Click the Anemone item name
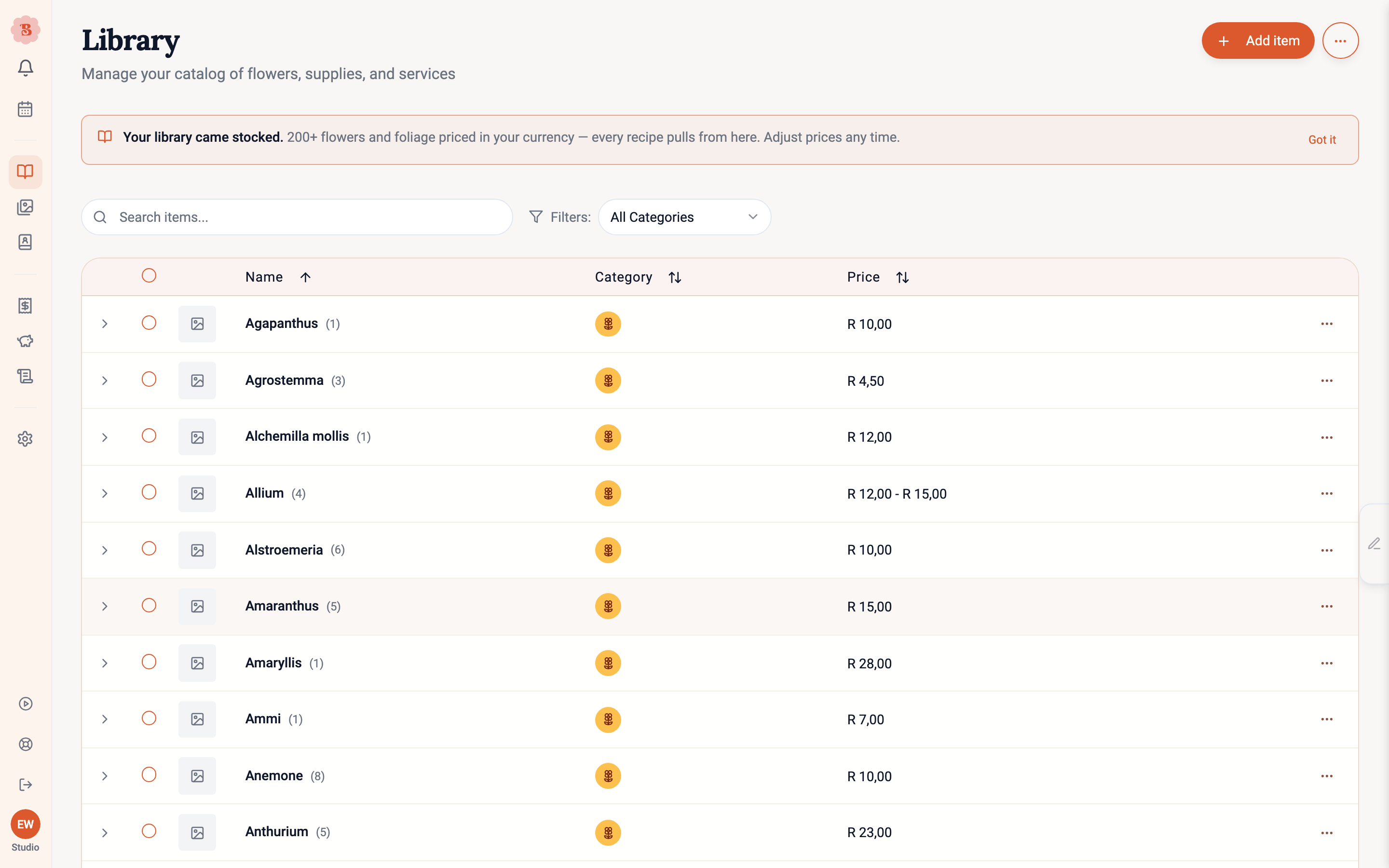This screenshot has height=868, width=1389. click(274, 776)
